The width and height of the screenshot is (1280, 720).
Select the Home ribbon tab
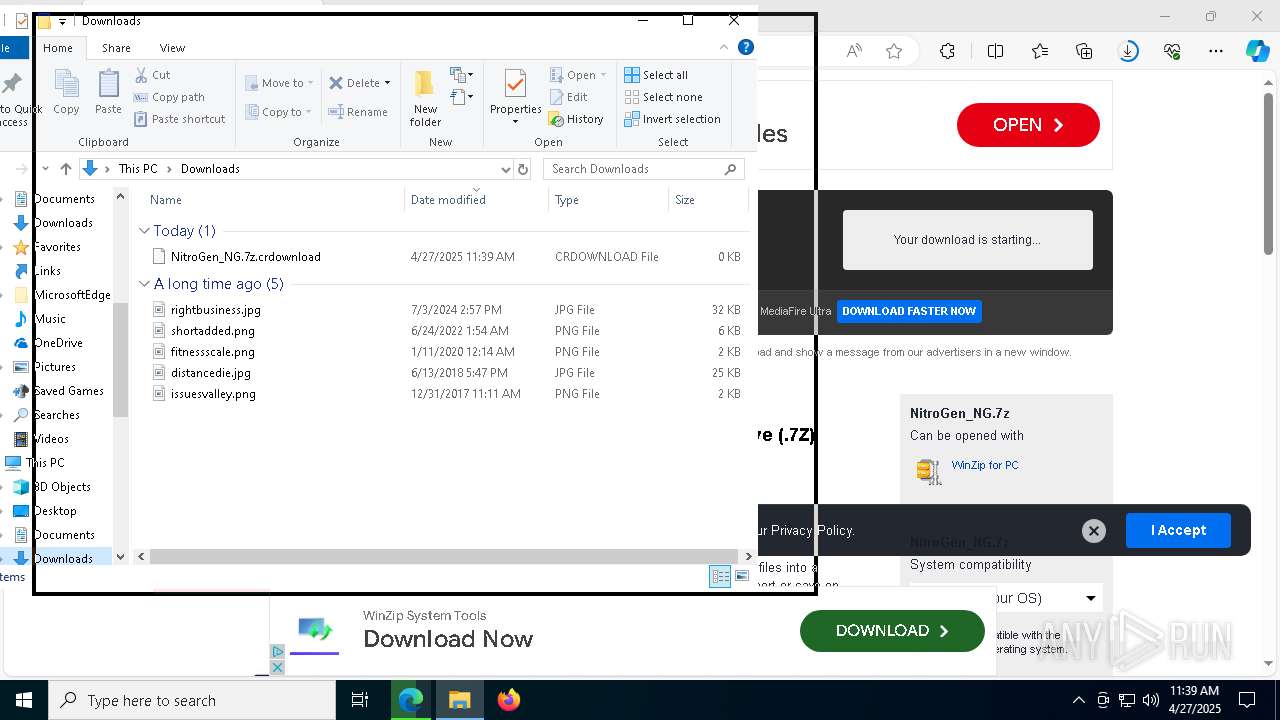pyautogui.click(x=58, y=48)
